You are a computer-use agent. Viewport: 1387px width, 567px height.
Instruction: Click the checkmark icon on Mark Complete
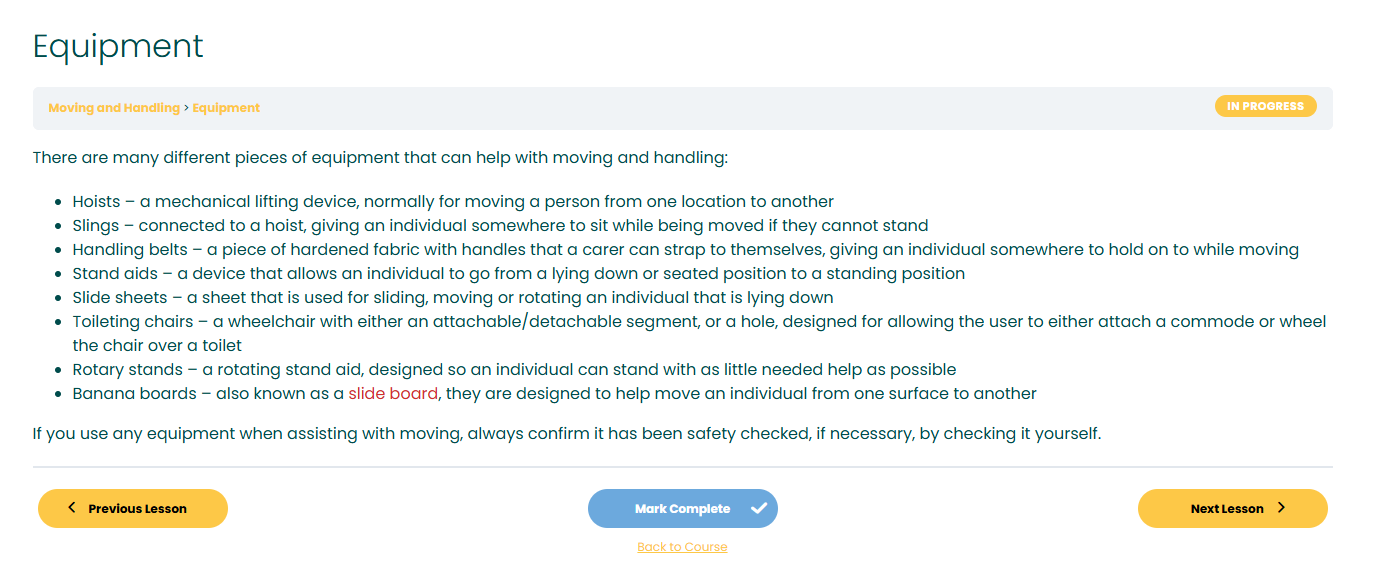pyautogui.click(x=759, y=508)
